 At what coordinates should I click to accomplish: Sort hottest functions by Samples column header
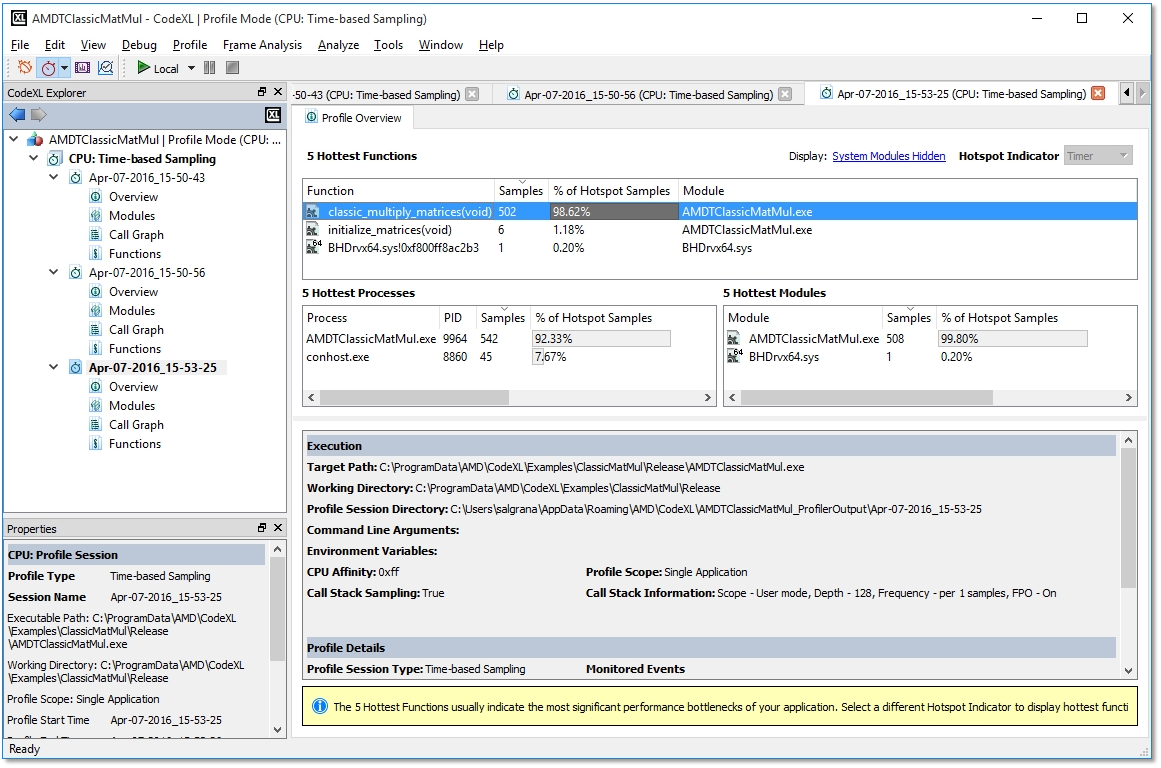pyautogui.click(x=521, y=190)
